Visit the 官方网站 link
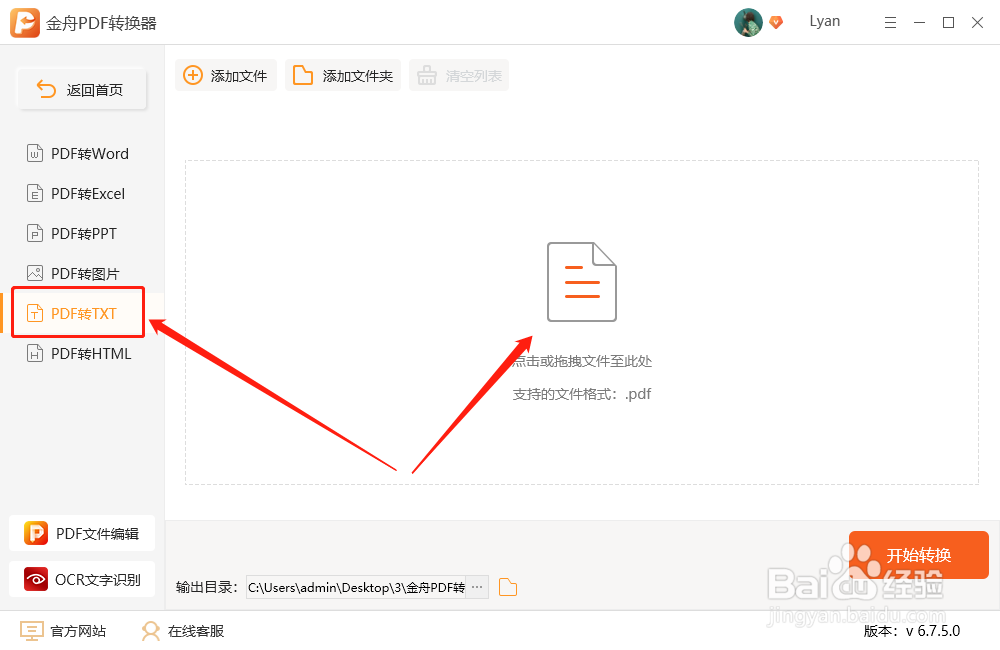Image resolution: width=1000 pixels, height=650 pixels. pos(63,631)
